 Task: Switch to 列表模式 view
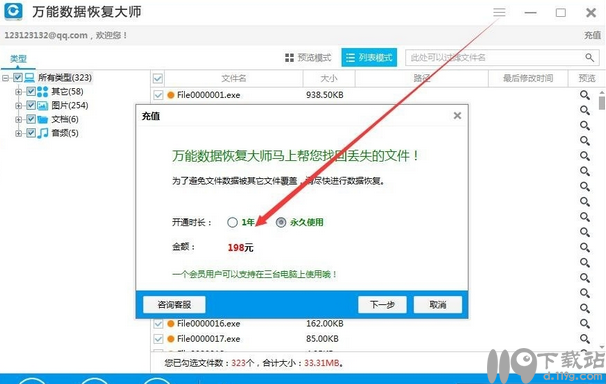tap(369, 58)
